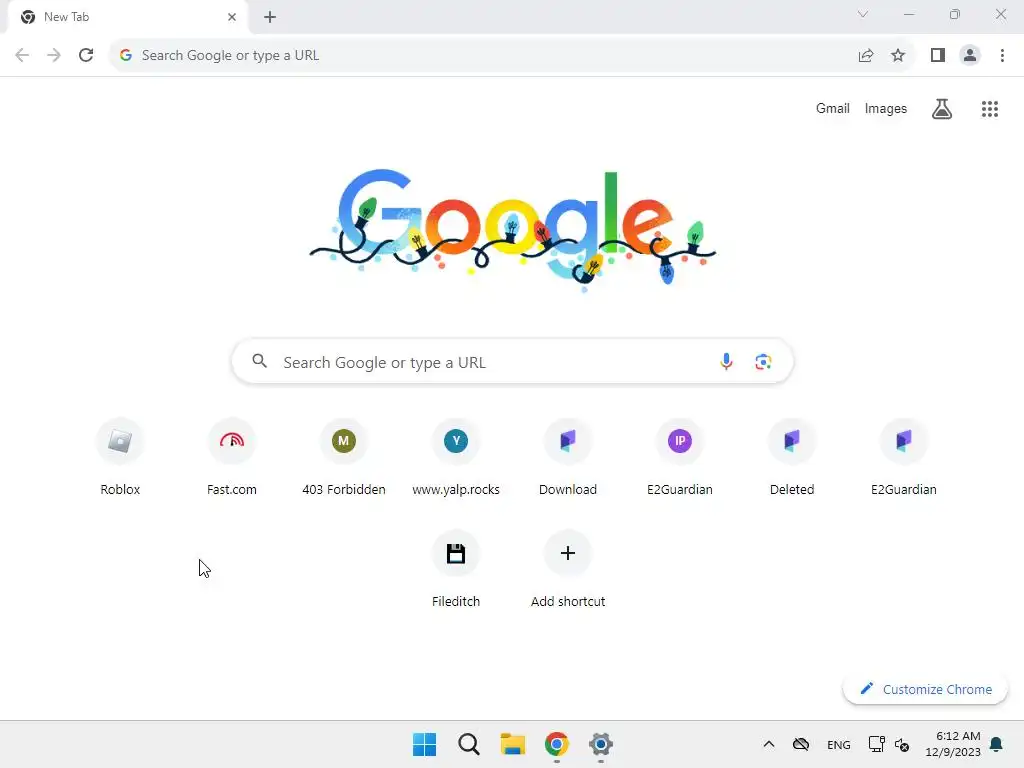
Task: Open notifications bell icon
Action: click(997, 744)
